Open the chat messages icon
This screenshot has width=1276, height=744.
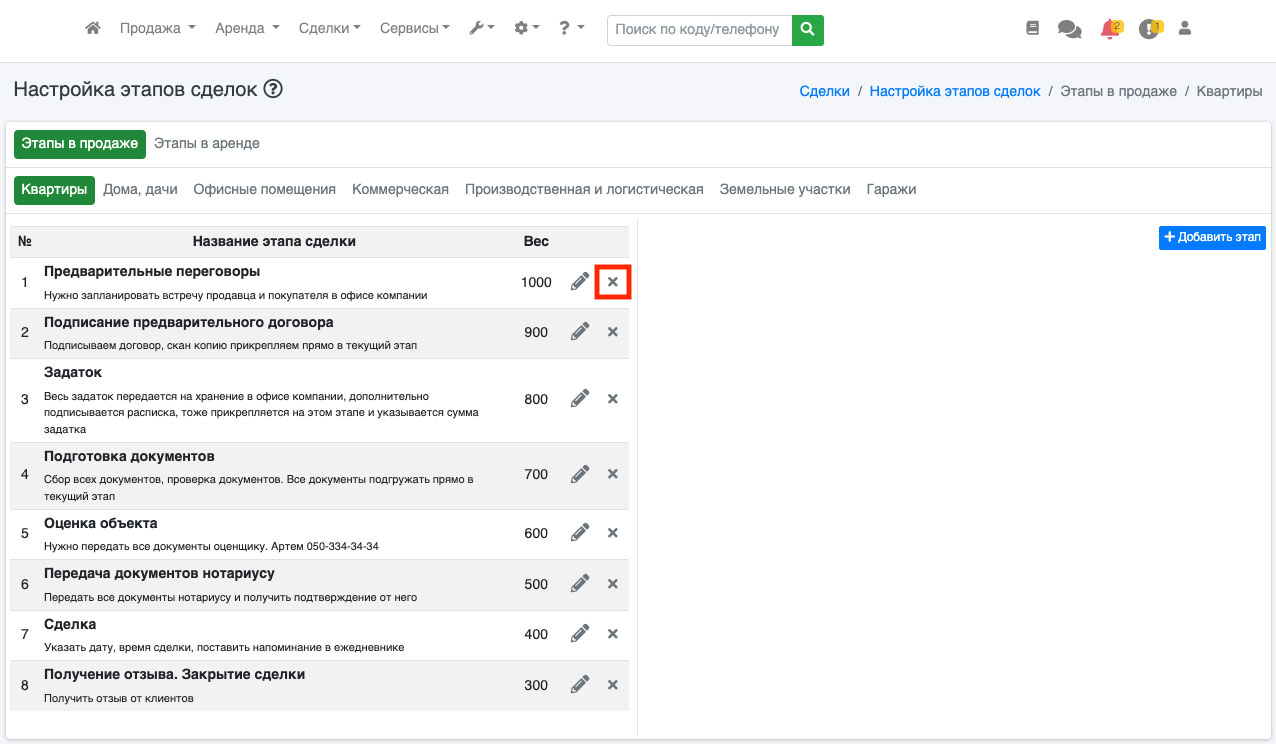[x=1069, y=29]
